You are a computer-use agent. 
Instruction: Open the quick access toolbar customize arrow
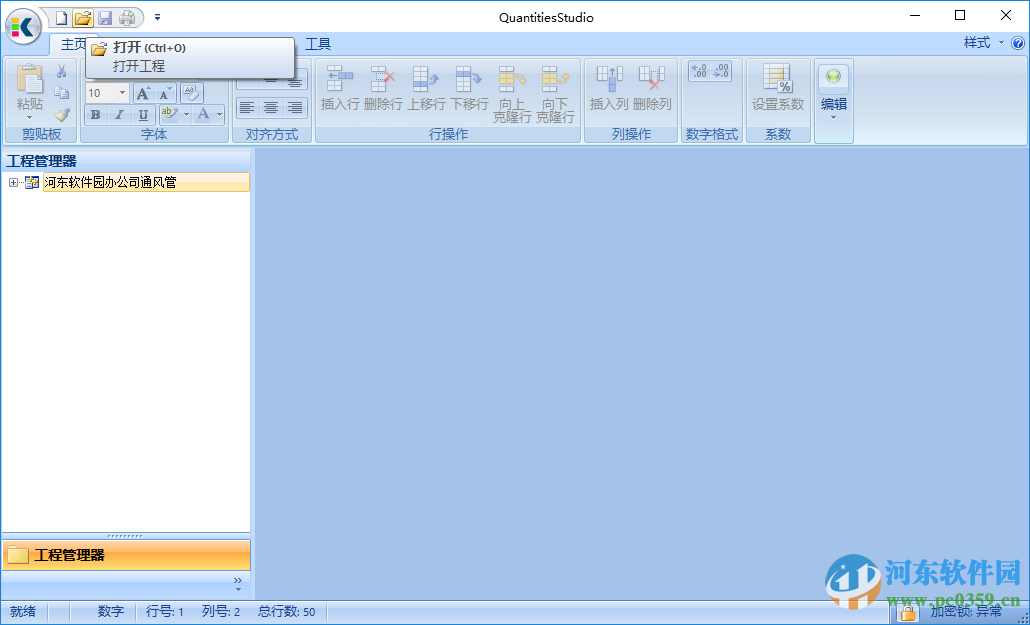point(157,17)
